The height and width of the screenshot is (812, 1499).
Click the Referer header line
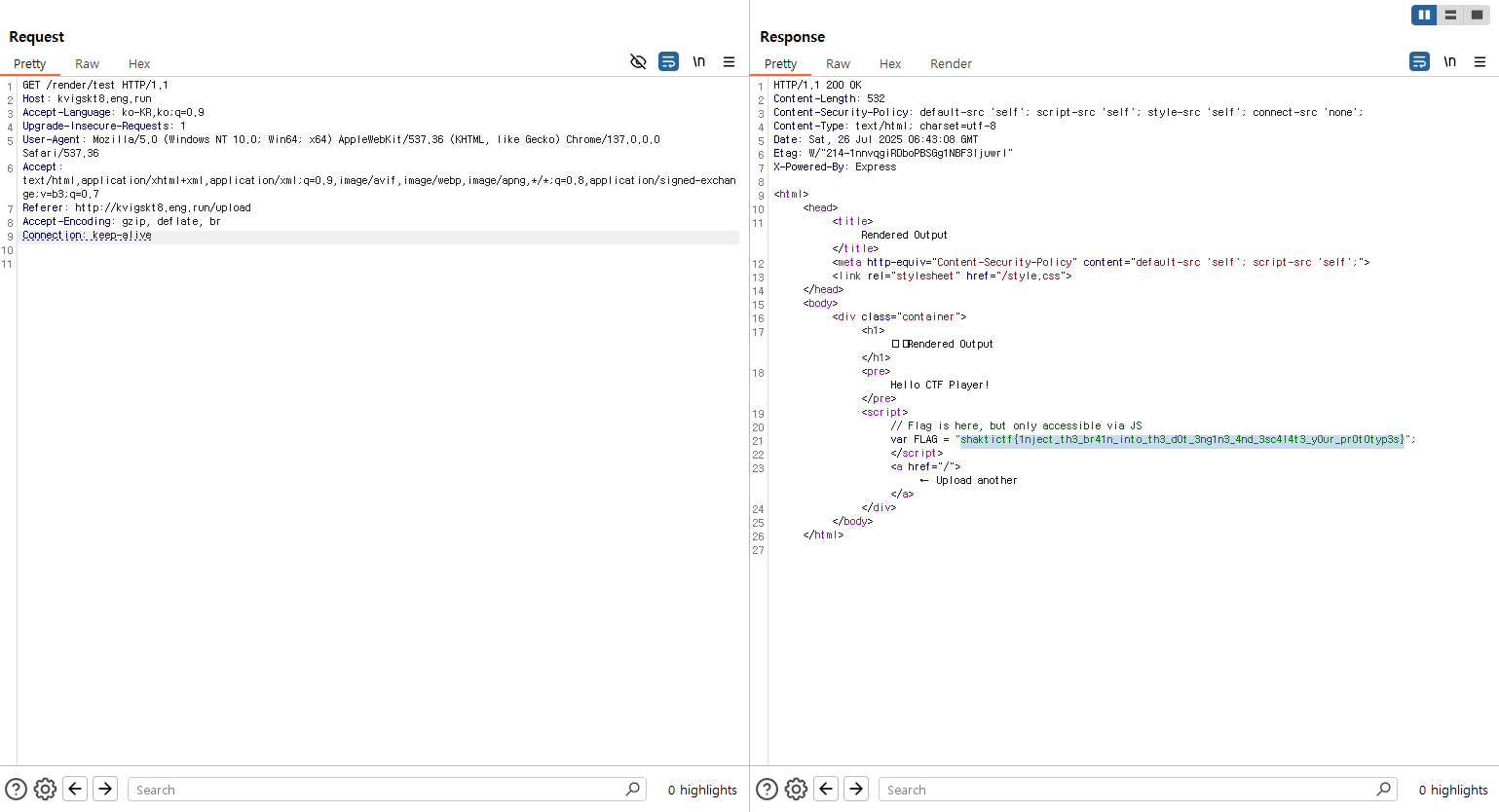point(136,207)
